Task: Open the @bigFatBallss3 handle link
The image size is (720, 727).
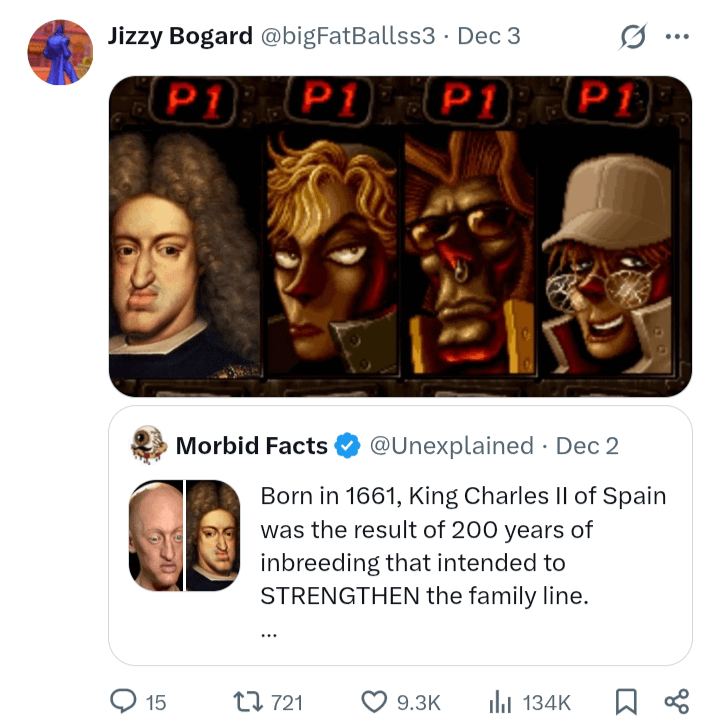Action: (x=348, y=36)
